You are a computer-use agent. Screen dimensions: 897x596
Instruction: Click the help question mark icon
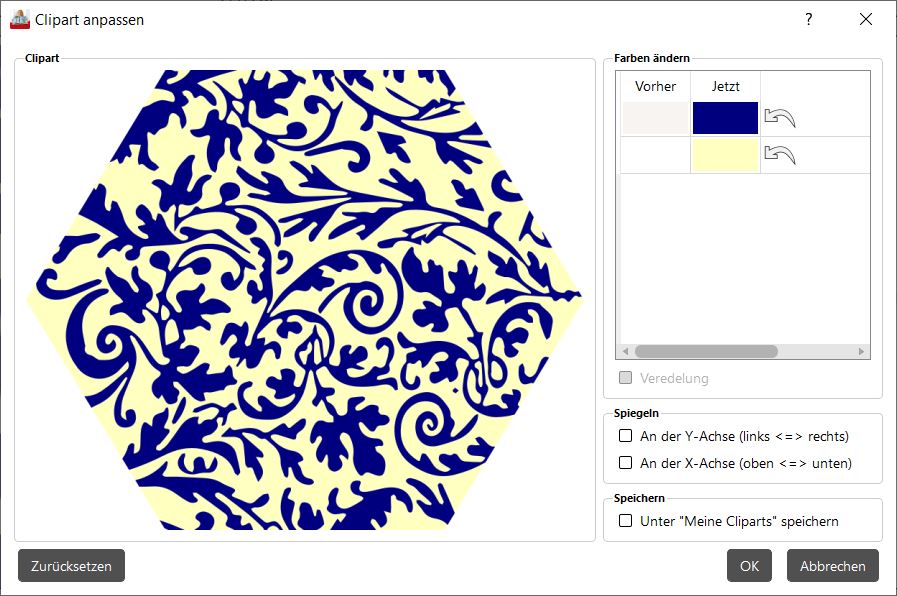808,19
